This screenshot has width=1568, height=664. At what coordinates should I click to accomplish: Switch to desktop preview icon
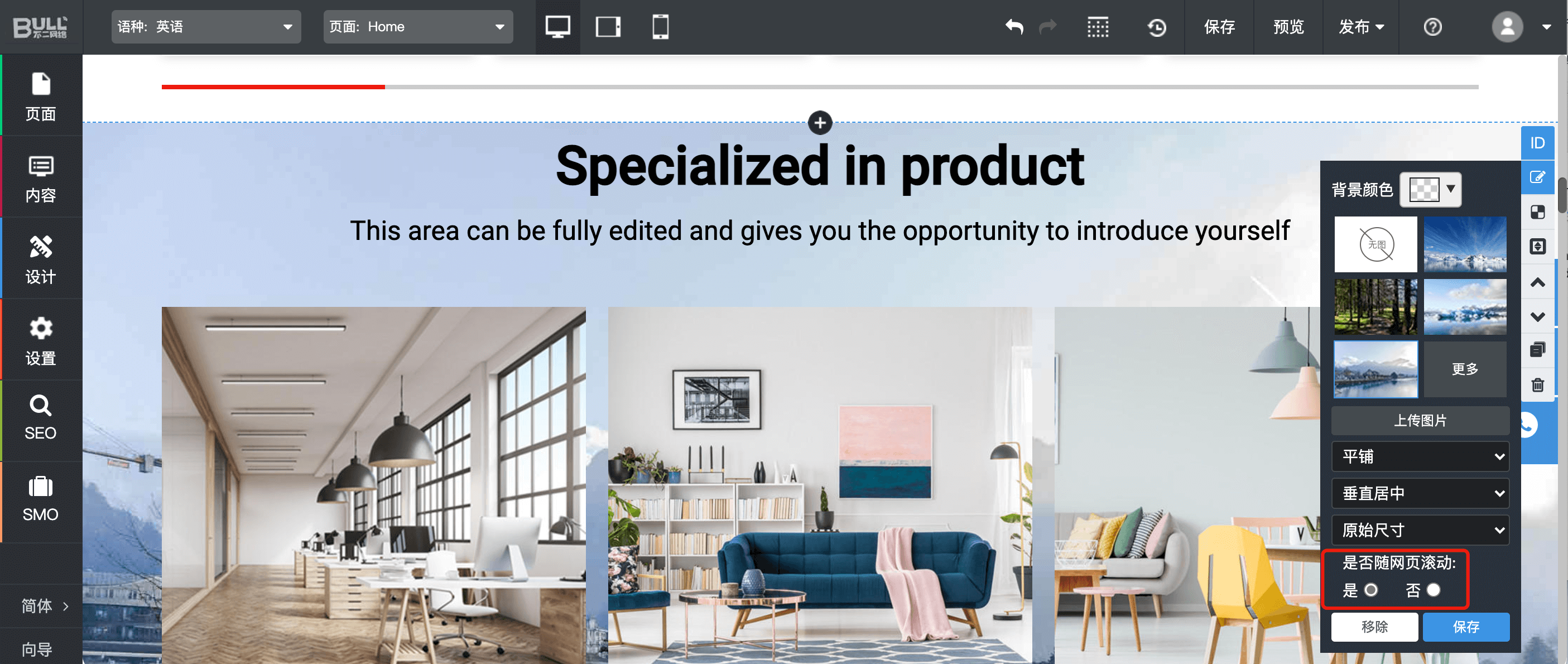(557, 27)
